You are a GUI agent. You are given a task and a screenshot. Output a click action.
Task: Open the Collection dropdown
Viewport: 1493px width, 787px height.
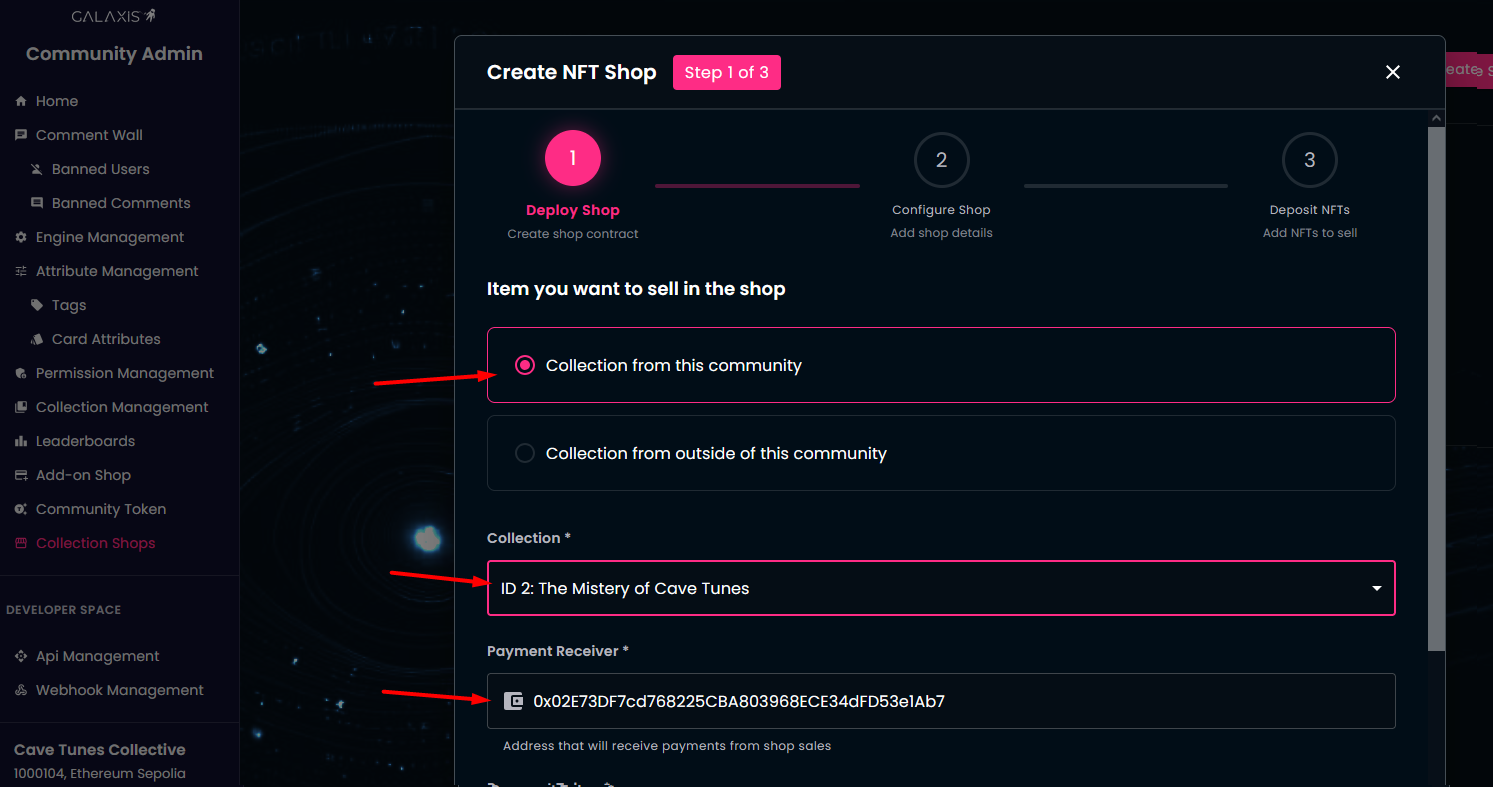(x=940, y=588)
